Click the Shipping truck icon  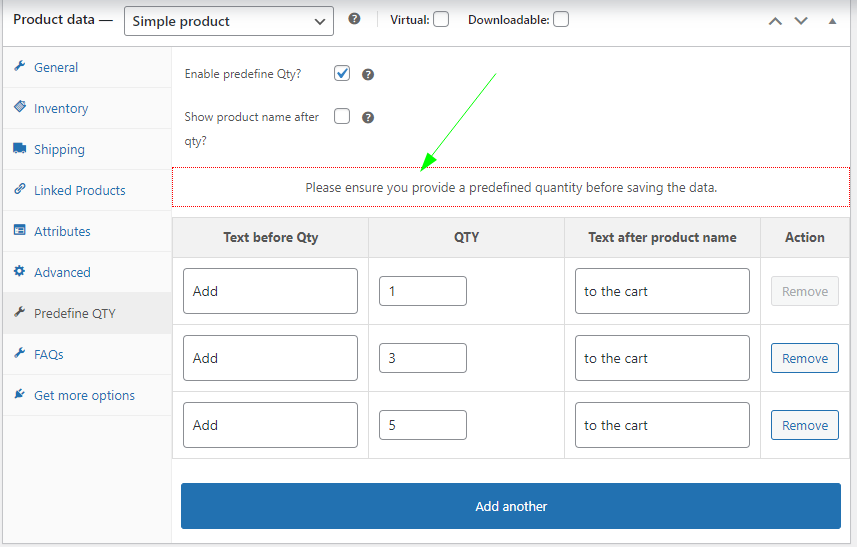[20, 149]
